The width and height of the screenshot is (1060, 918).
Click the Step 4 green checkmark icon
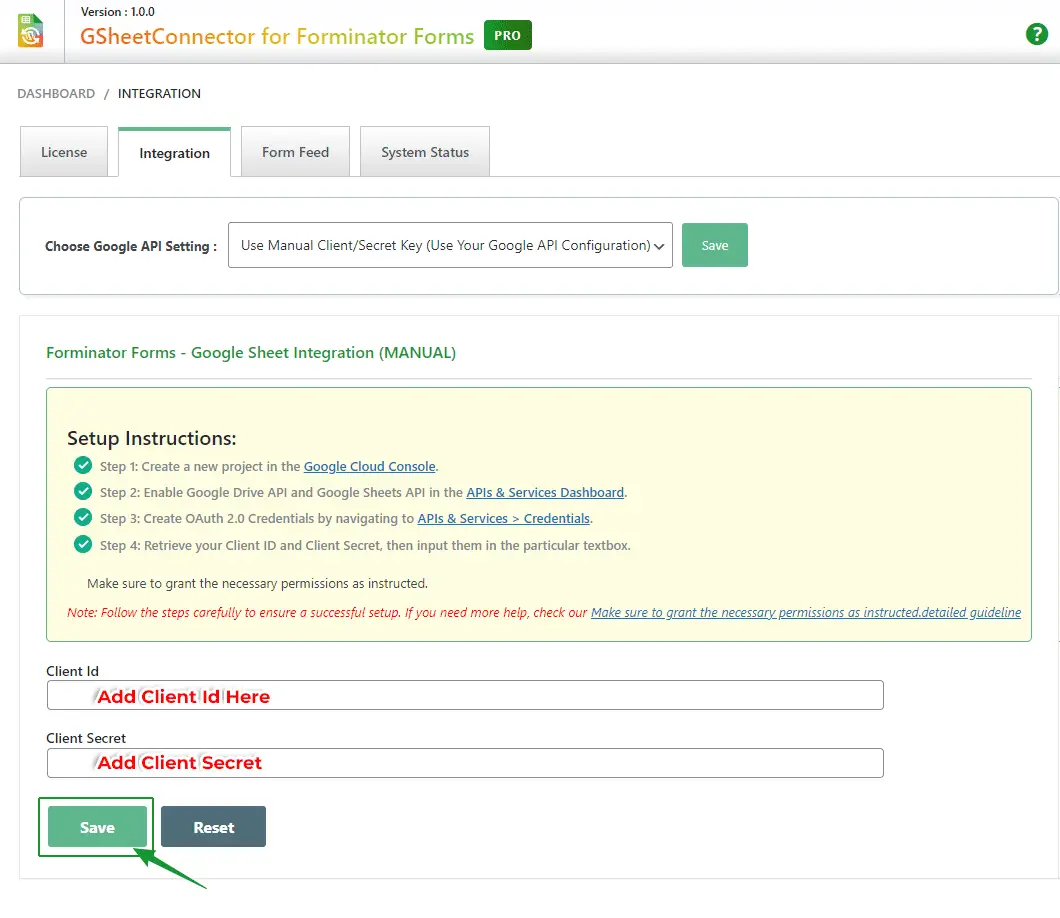coord(83,545)
